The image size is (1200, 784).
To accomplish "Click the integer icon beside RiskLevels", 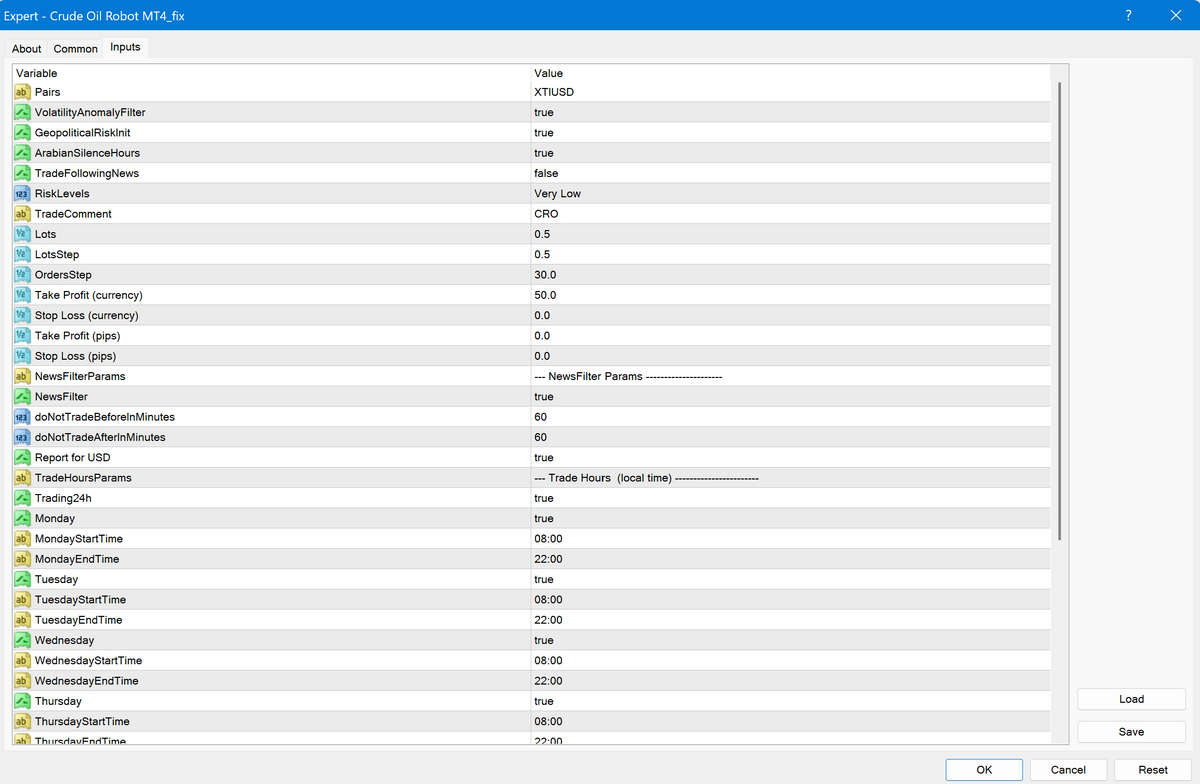I will 22,194.
